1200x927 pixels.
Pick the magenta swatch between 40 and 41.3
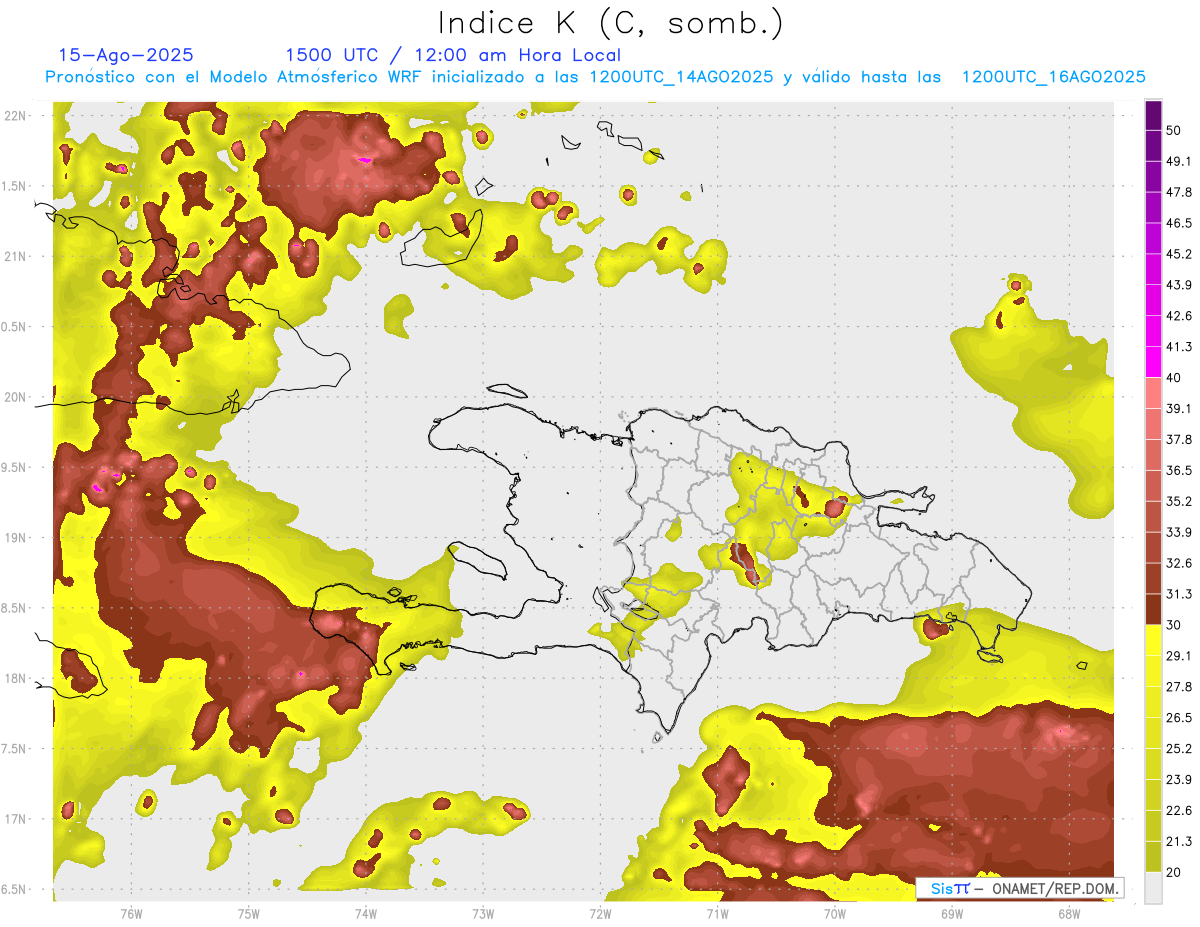(x=1153, y=362)
